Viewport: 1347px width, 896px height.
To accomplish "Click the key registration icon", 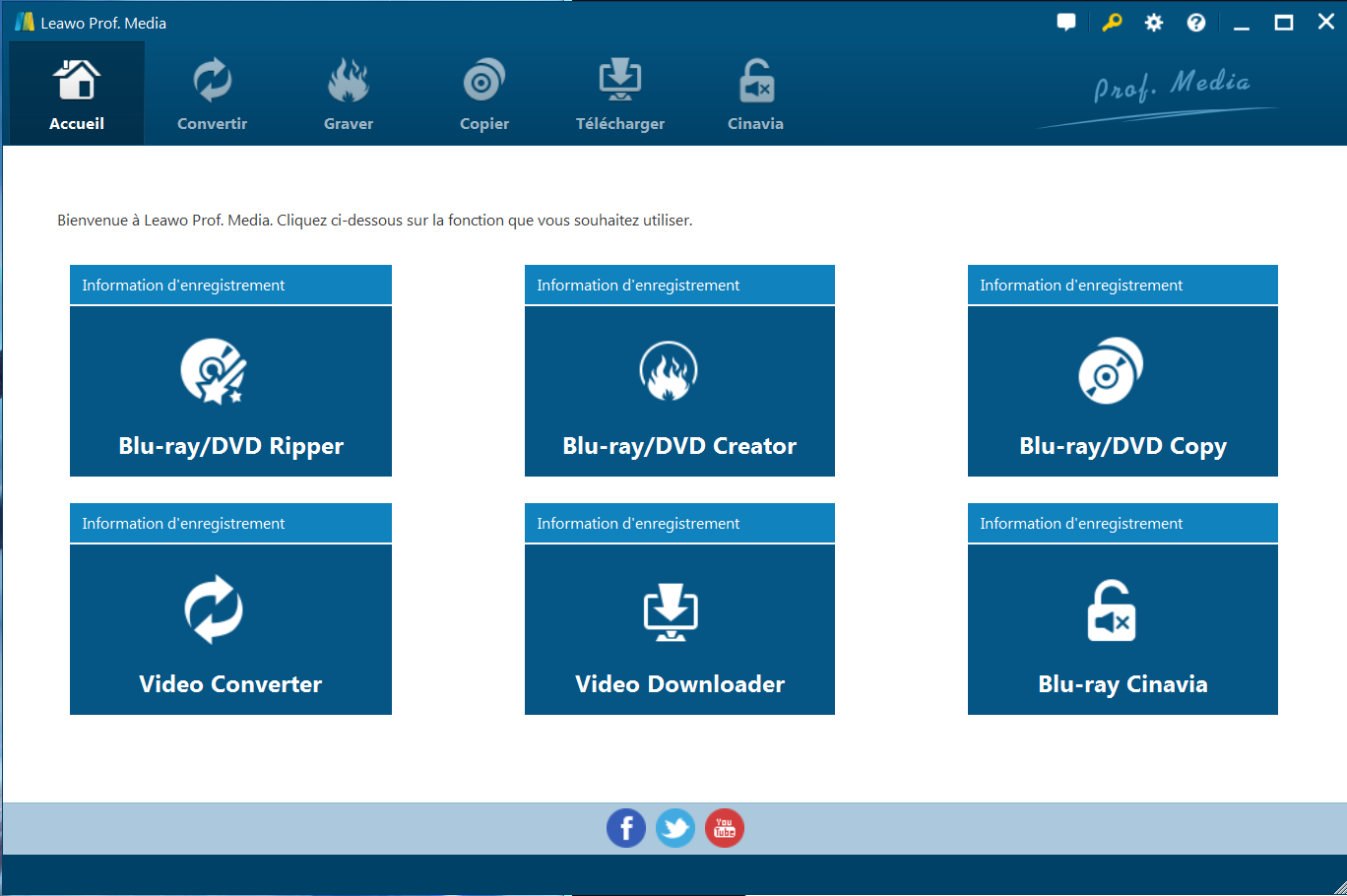I will click(1112, 23).
